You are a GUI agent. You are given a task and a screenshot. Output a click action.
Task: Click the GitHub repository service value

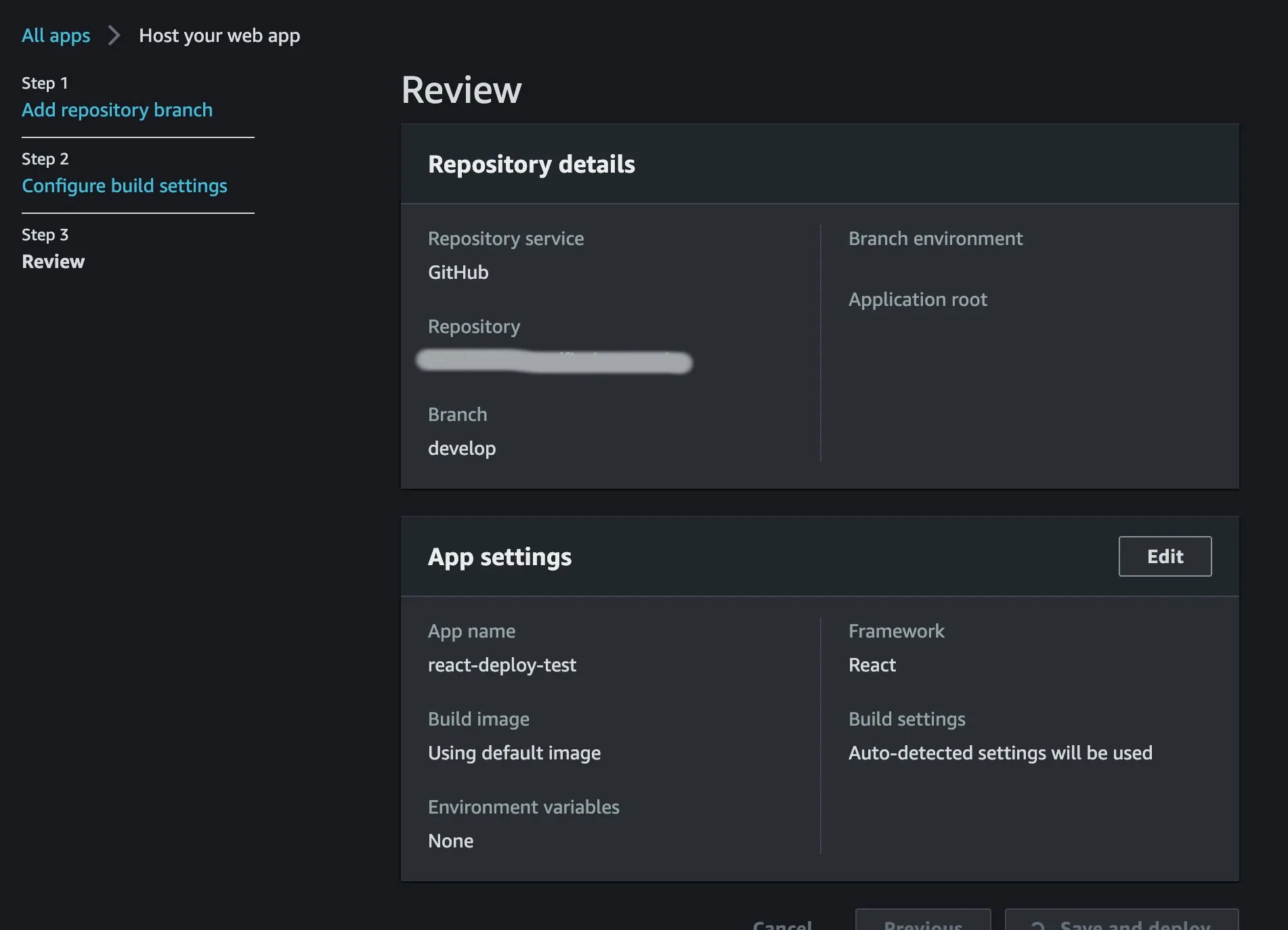[458, 272]
